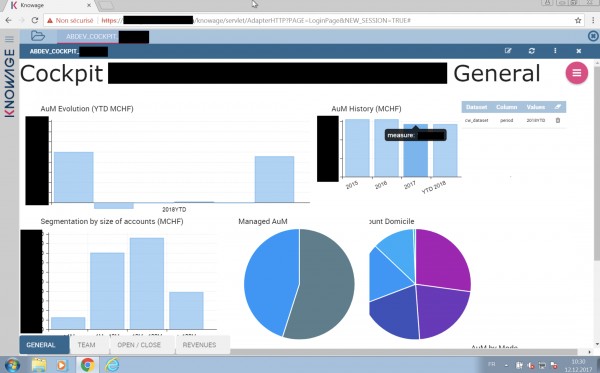Open the three-dot options menu
The image size is (600, 373).
coord(555,51)
